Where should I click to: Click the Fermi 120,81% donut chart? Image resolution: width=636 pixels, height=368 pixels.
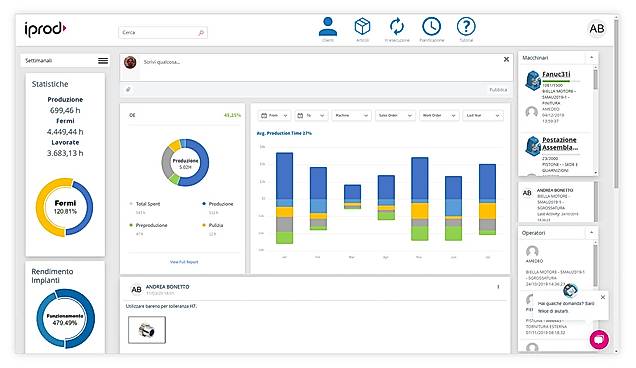tap(64, 207)
